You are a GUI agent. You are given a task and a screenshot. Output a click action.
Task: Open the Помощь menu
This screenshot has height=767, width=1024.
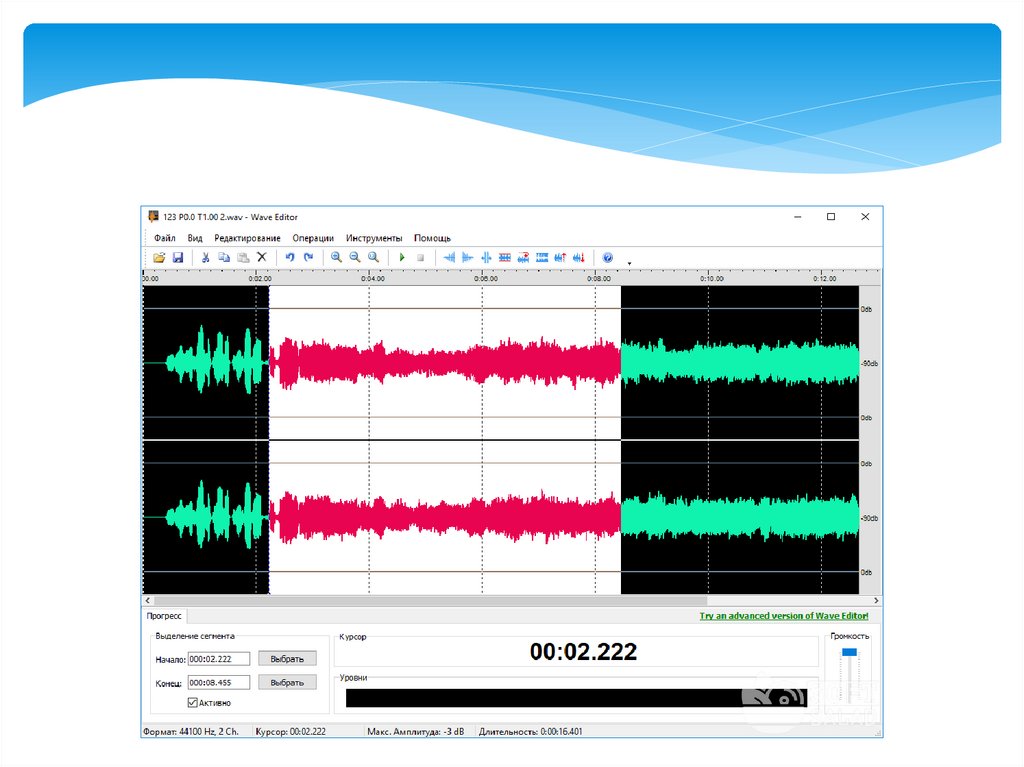coord(432,238)
